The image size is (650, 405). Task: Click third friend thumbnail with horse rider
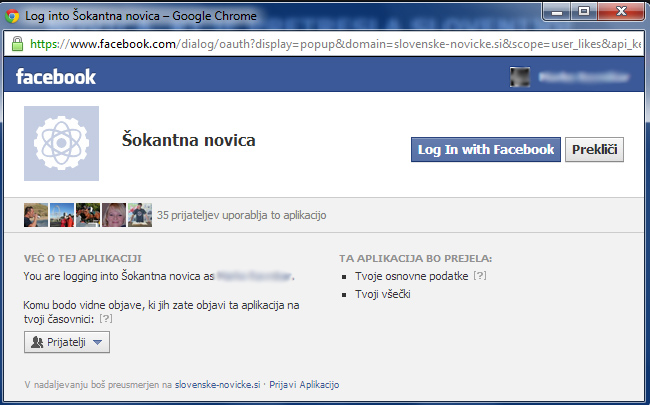click(x=88, y=215)
